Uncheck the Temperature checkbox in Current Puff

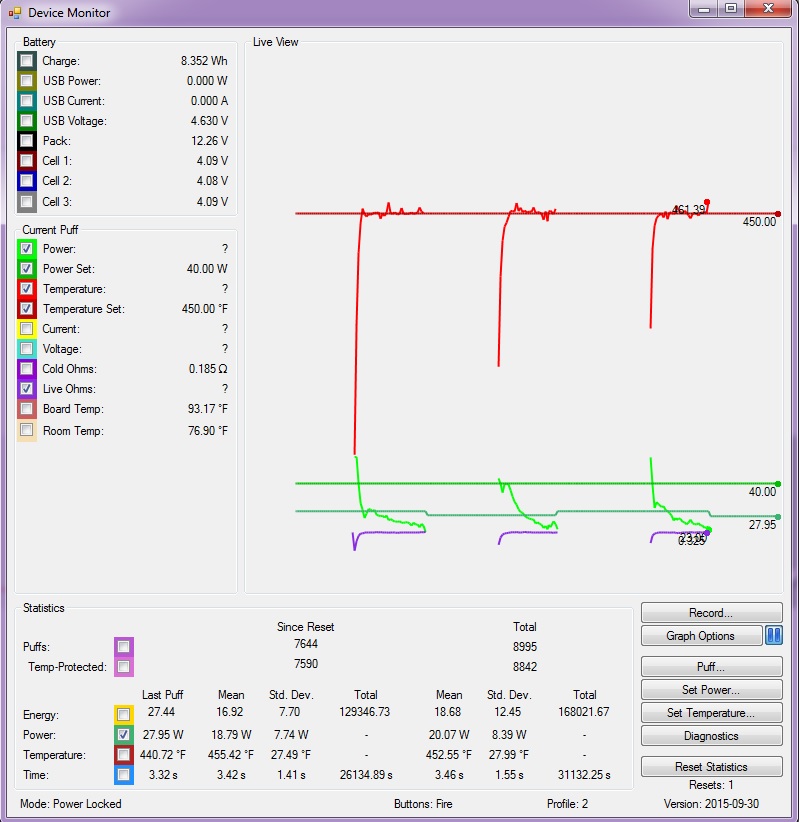[x=26, y=289]
